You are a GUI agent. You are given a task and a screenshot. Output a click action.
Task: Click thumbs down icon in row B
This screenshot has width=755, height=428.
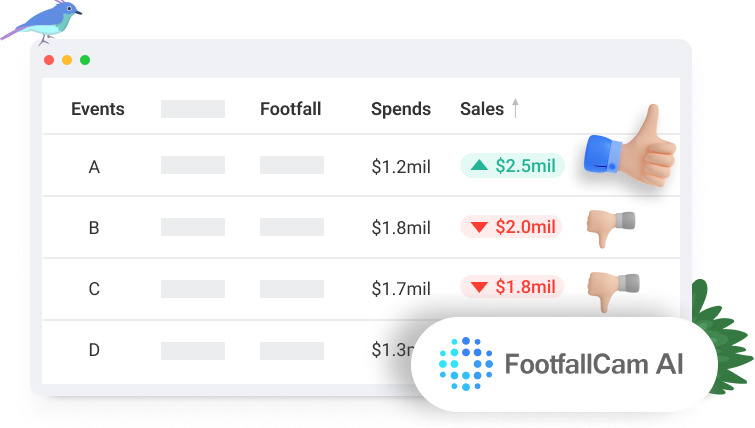click(610, 226)
